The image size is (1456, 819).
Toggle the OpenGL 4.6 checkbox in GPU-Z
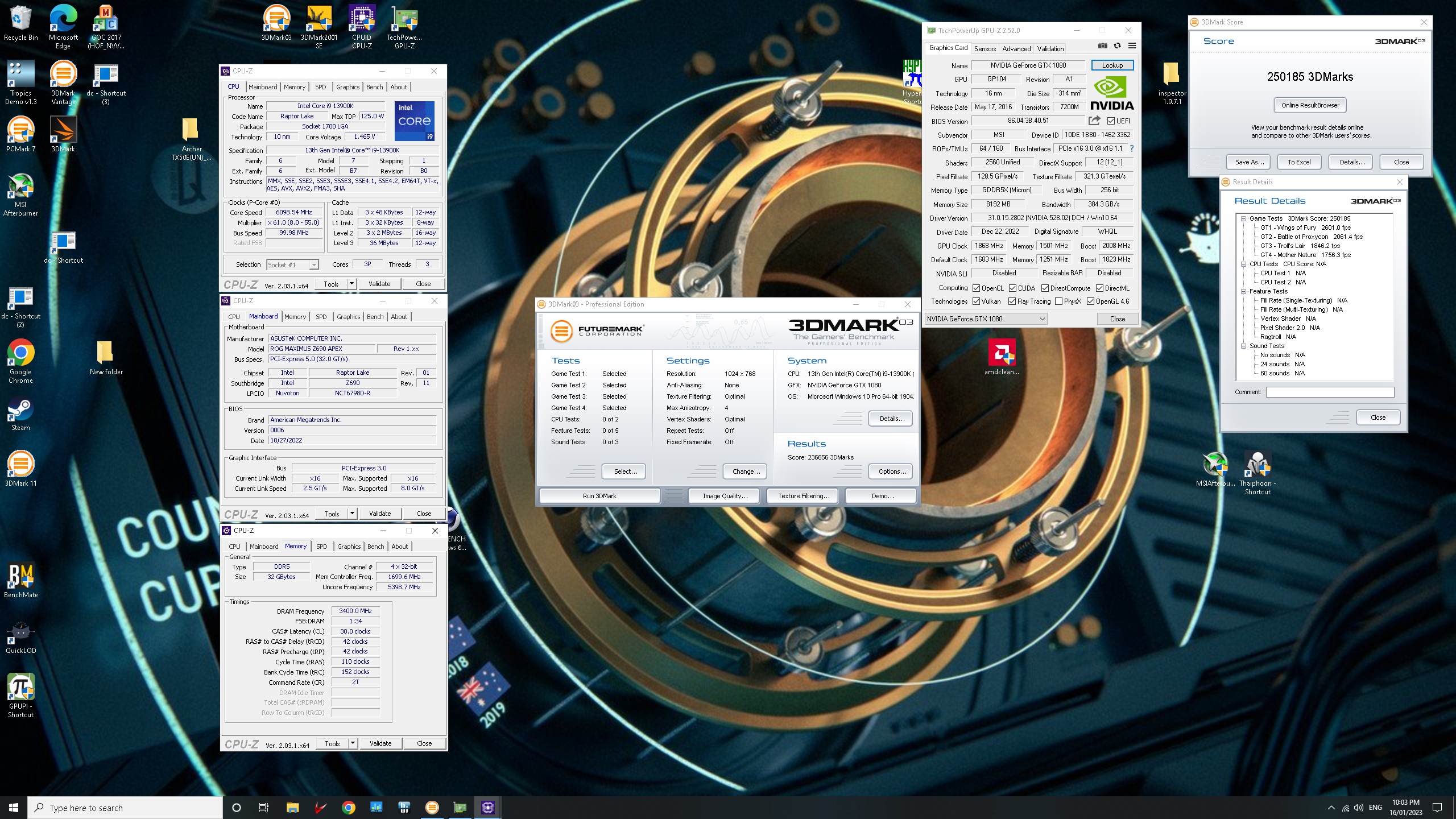(x=1090, y=301)
